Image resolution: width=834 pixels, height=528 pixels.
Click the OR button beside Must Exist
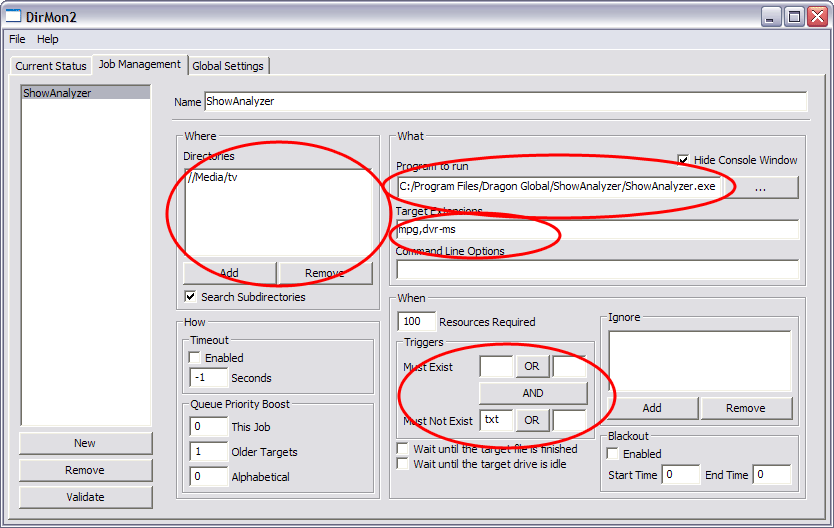point(532,366)
